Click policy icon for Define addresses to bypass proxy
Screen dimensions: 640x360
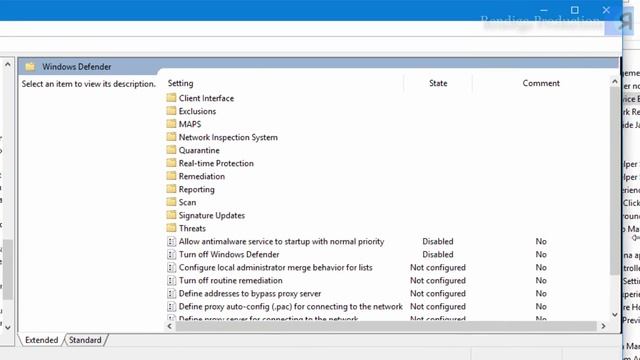coord(171,294)
